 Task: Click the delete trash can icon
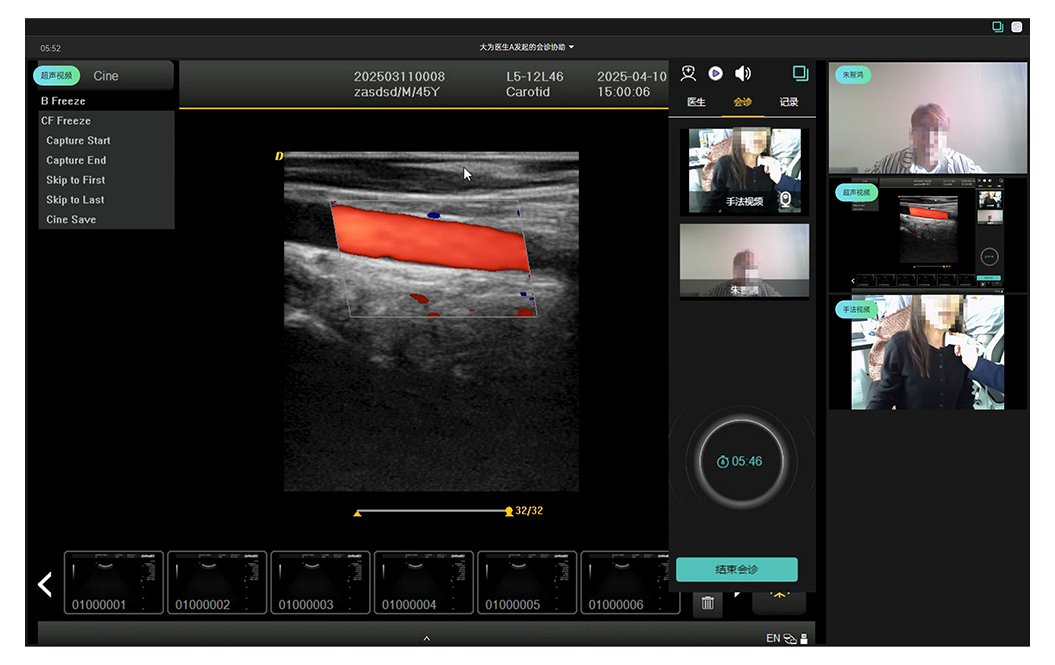[x=707, y=603]
